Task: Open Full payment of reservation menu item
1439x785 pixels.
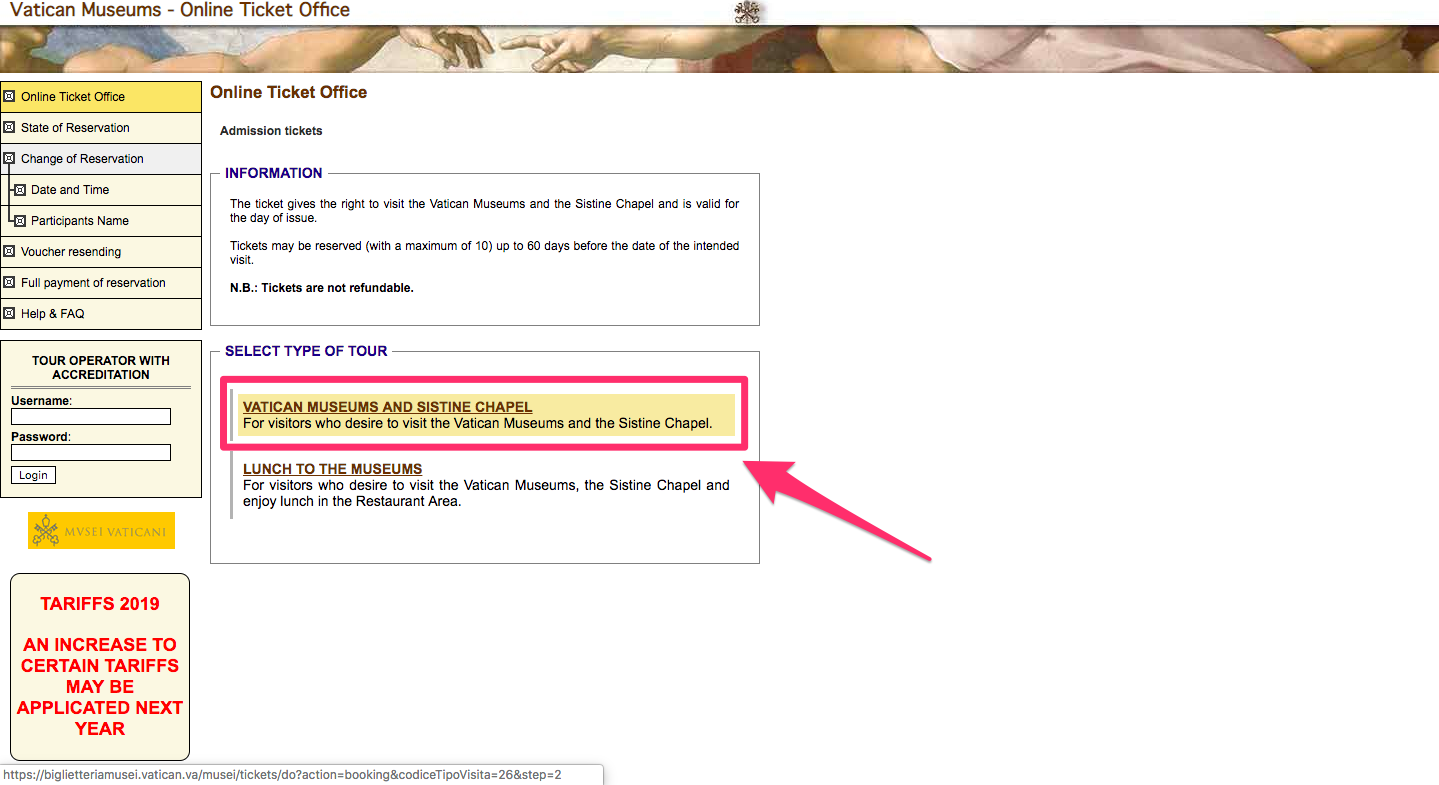Action: [x=93, y=283]
